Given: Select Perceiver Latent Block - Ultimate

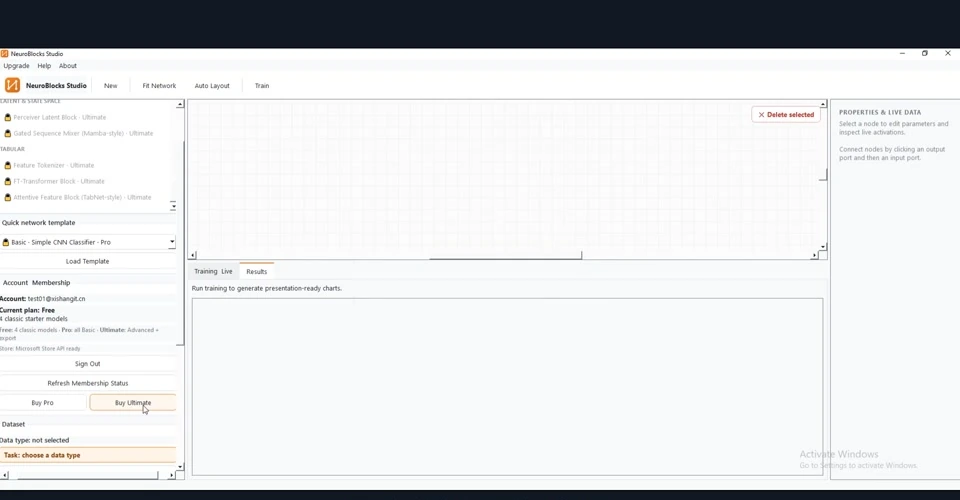Looking at the screenshot, I should (x=59, y=117).
